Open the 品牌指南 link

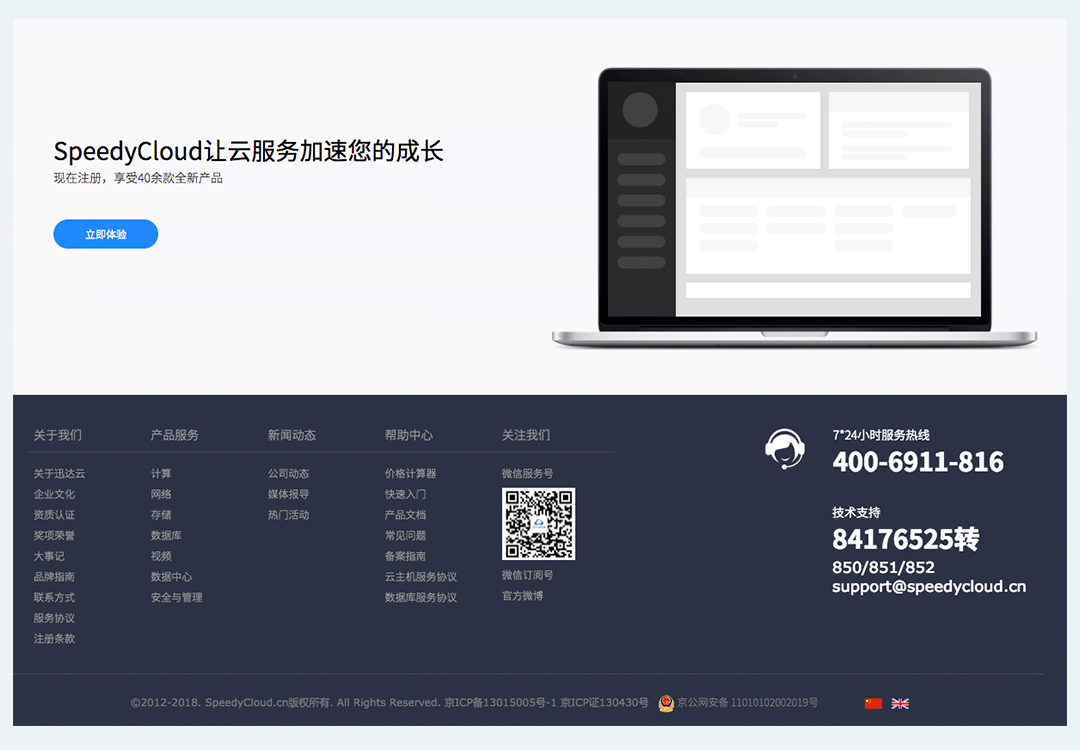point(54,577)
